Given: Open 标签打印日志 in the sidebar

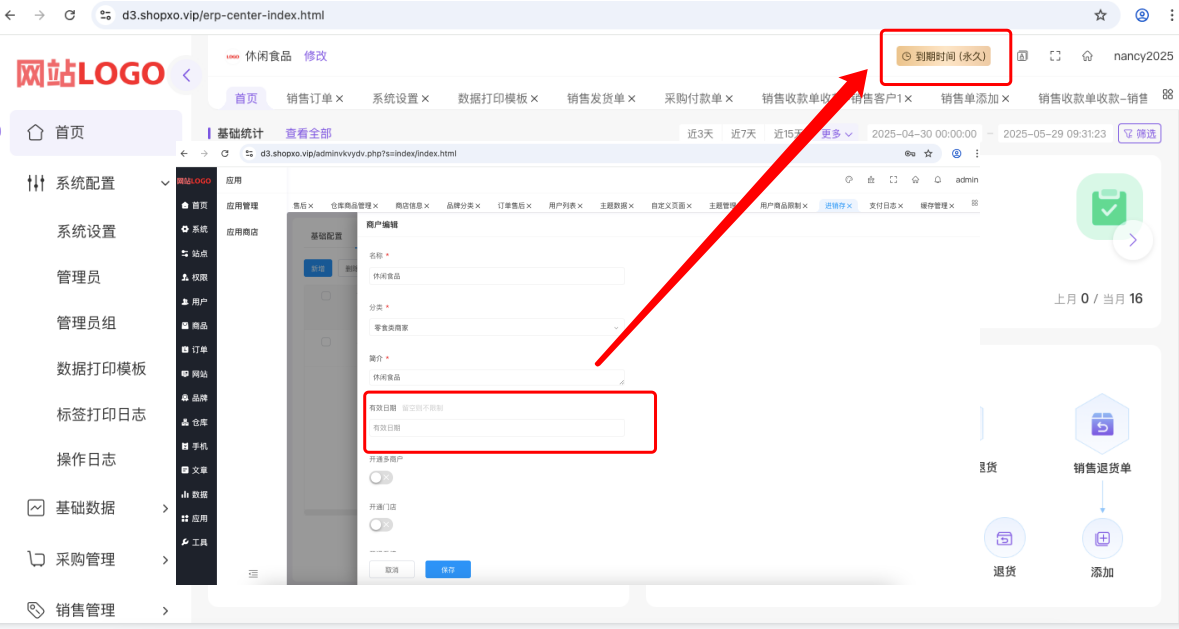Looking at the screenshot, I should pyautogui.click(x=102, y=415).
